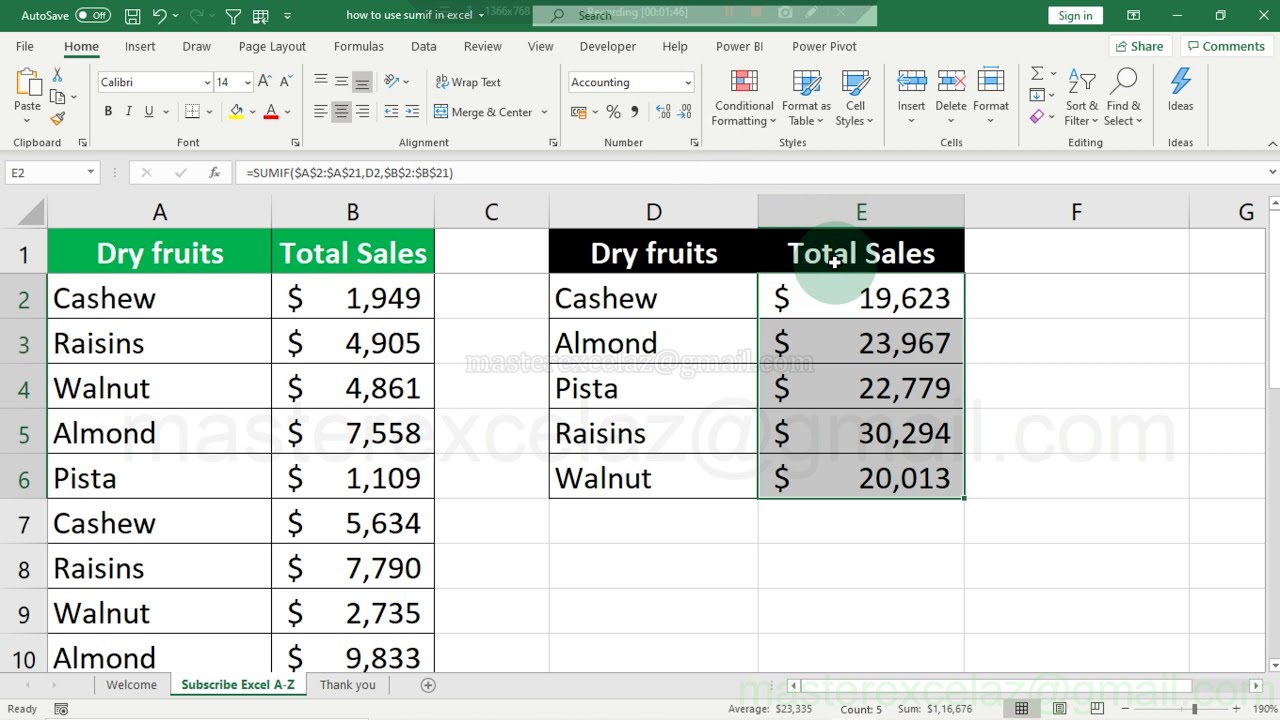The width and height of the screenshot is (1280, 720).
Task: Increase font size with the larger A icon
Action: point(264,82)
